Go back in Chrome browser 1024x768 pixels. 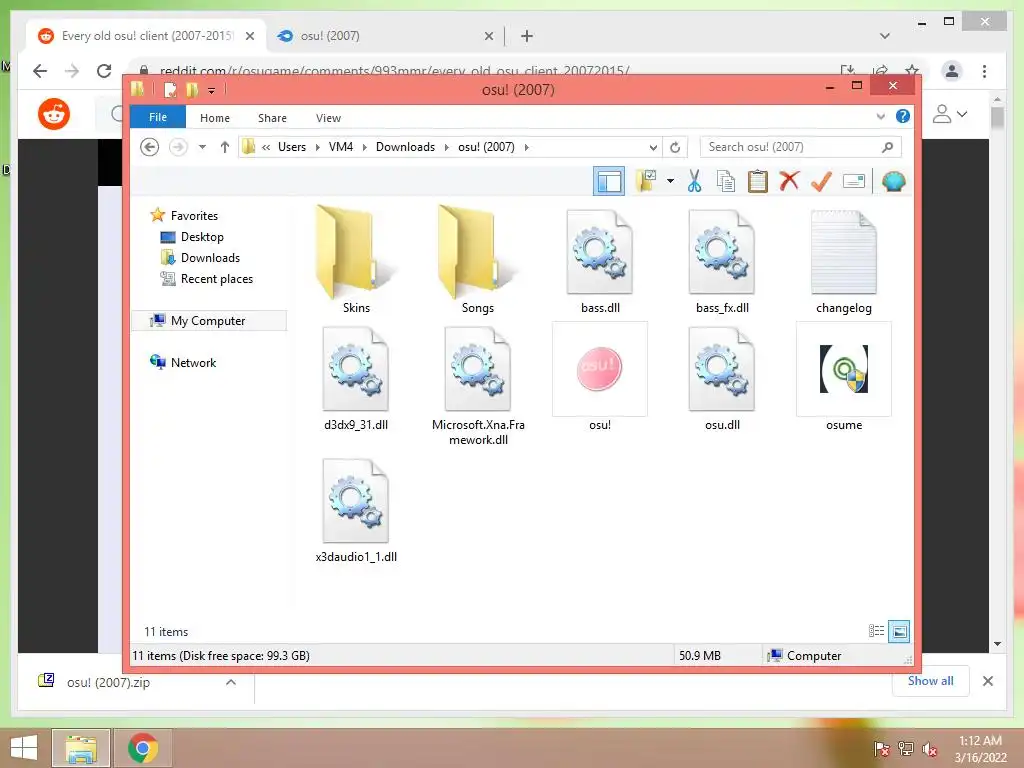click(x=40, y=71)
